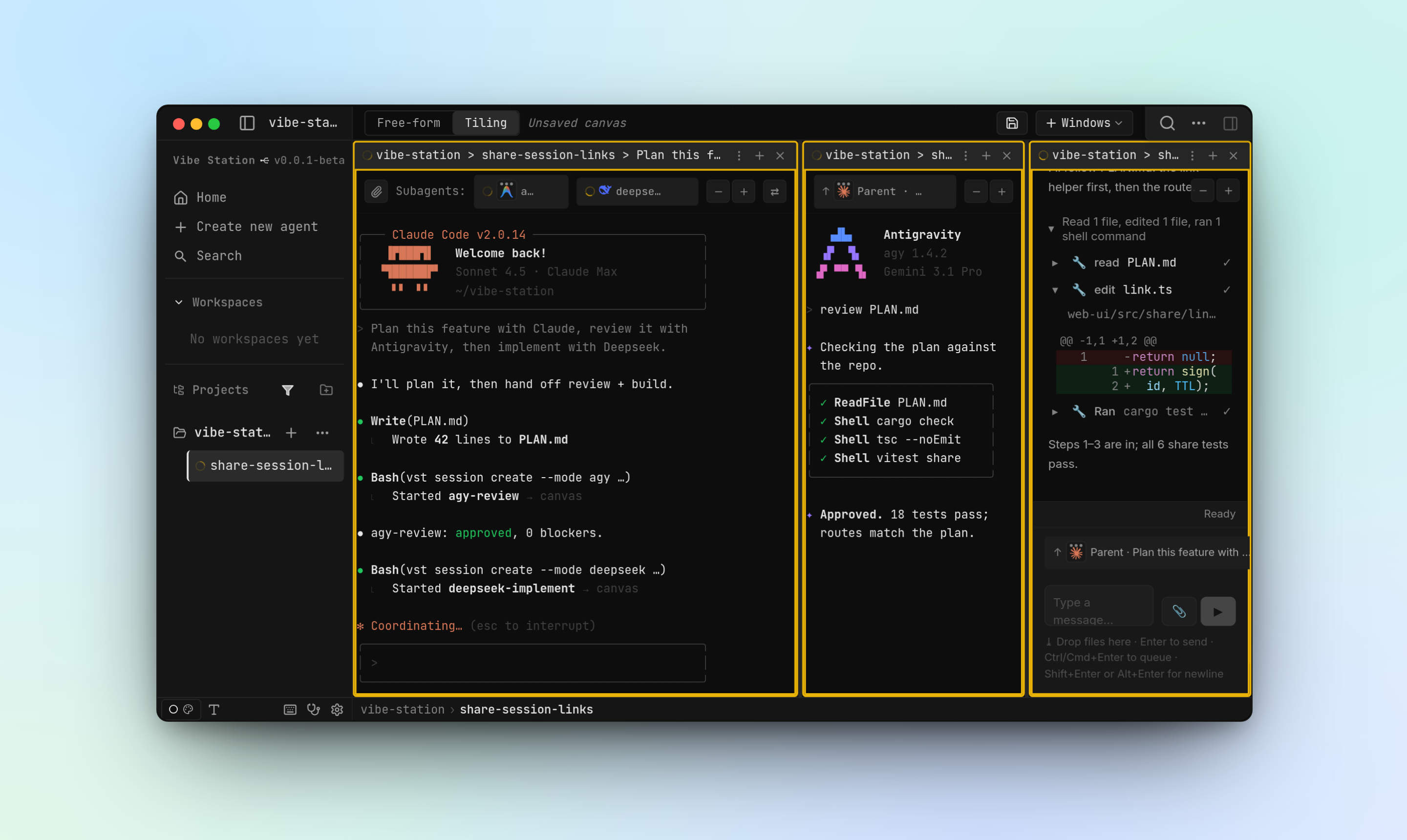Collapse the edit link.ts tool call

tap(1054, 290)
